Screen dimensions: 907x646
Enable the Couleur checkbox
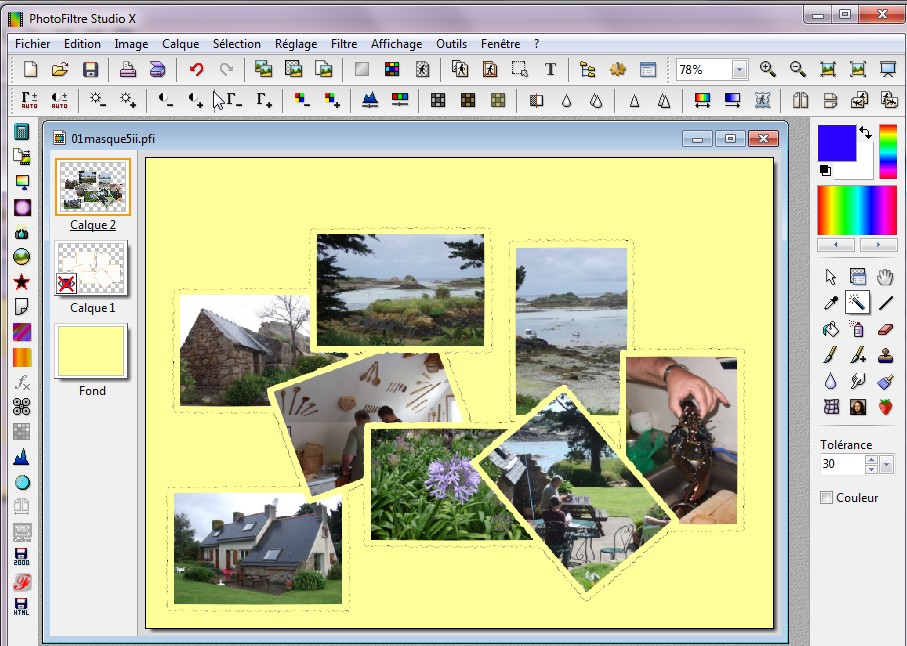pyautogui.click(x=826, y=497)
